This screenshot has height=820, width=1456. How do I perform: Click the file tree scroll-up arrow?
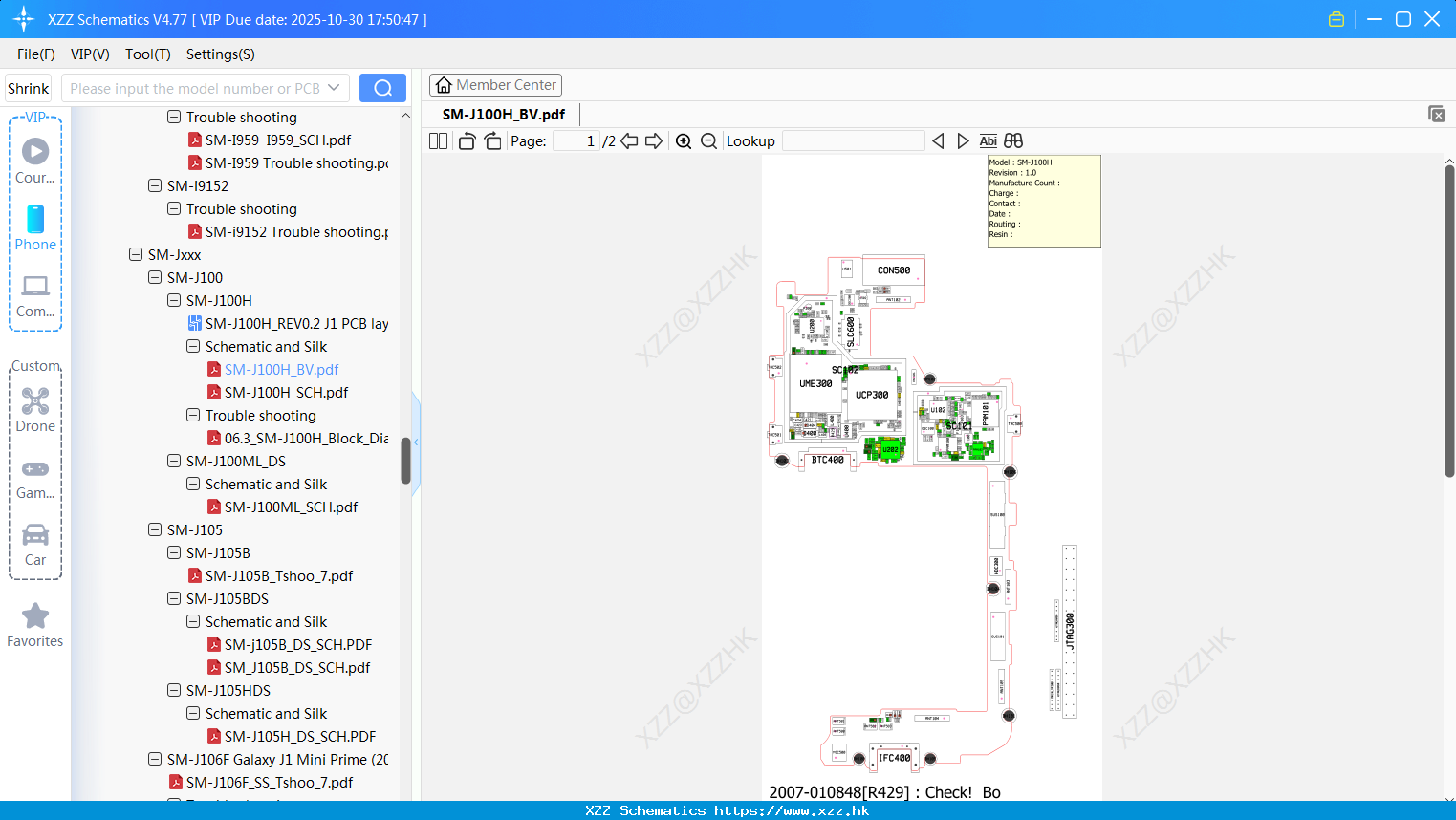pos(405,116)
